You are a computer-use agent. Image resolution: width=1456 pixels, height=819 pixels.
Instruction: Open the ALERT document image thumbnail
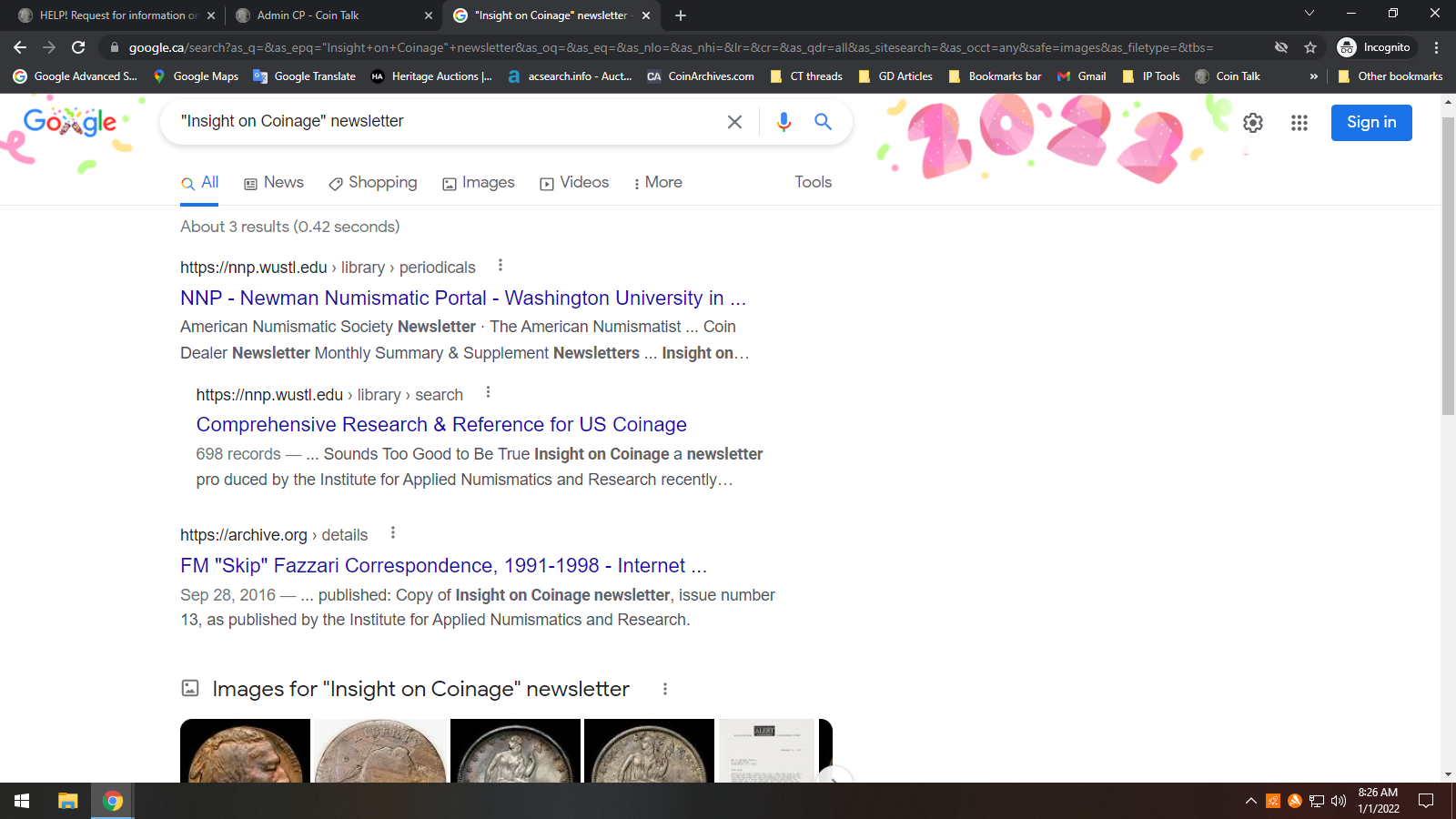click(x=766, y=751)
